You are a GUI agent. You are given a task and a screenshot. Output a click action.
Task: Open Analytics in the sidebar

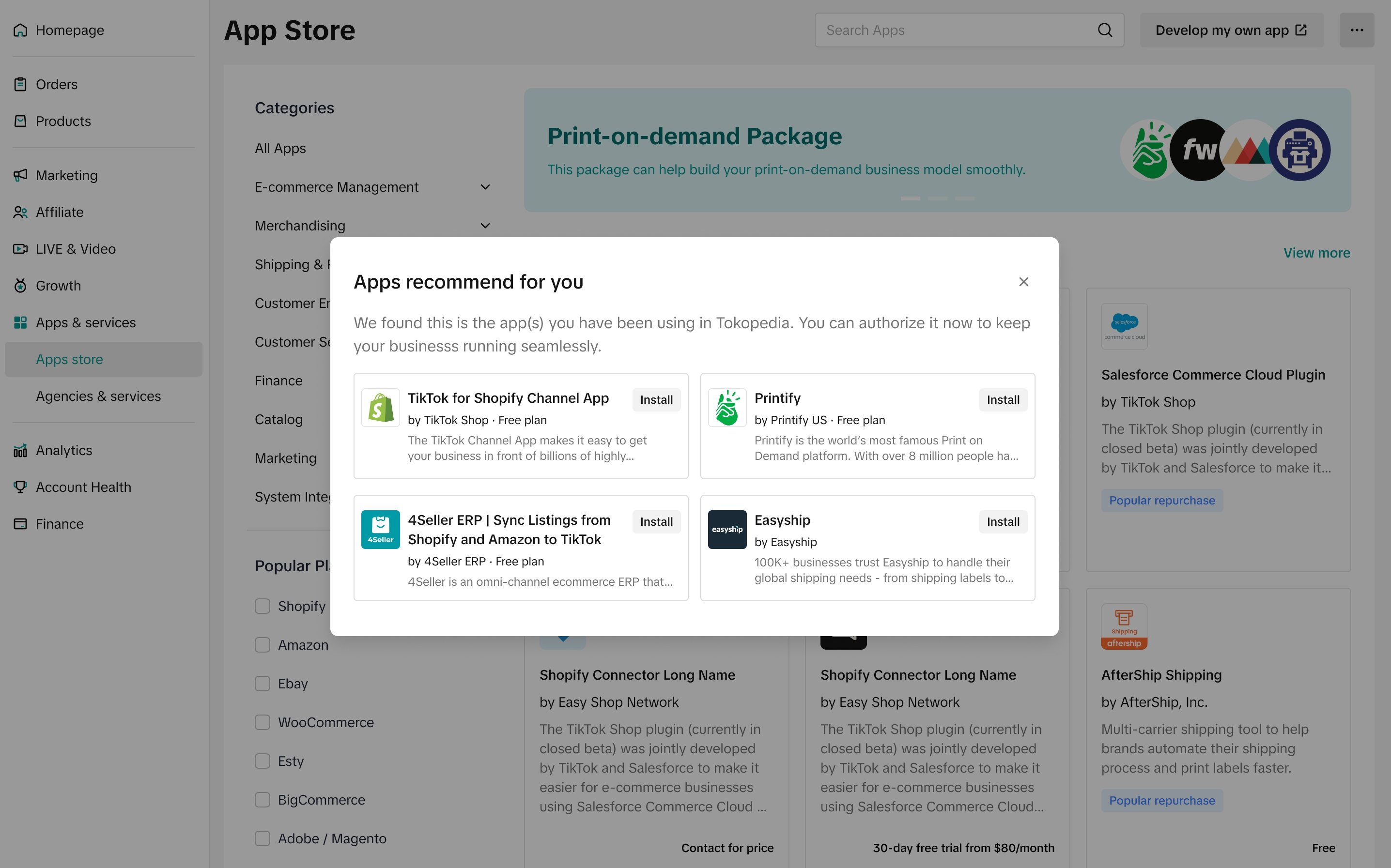point(64,450)
